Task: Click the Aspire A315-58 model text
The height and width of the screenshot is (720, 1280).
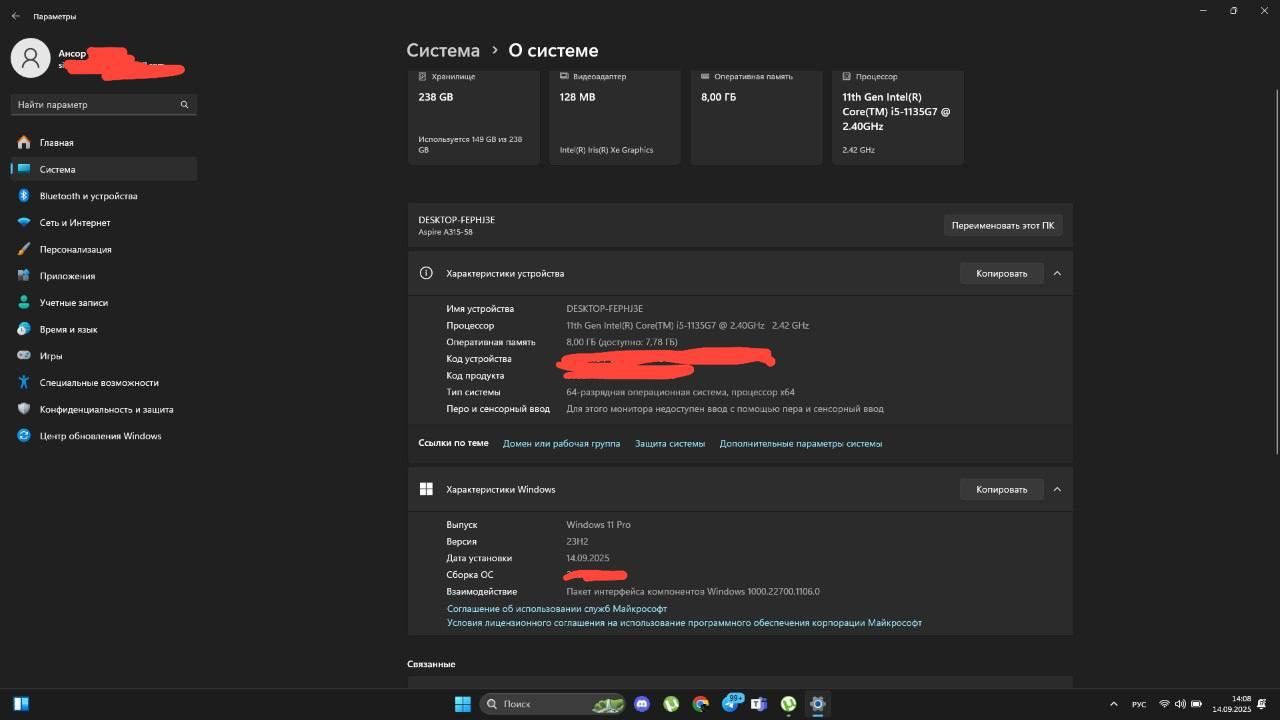Action: point(445,232)
